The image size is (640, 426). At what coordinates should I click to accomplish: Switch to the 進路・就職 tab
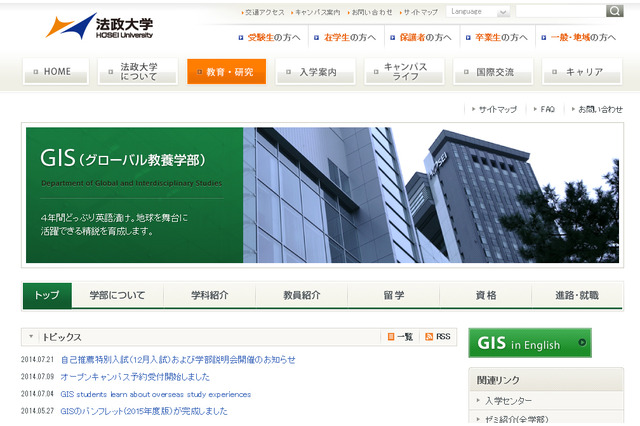(577, 295)
